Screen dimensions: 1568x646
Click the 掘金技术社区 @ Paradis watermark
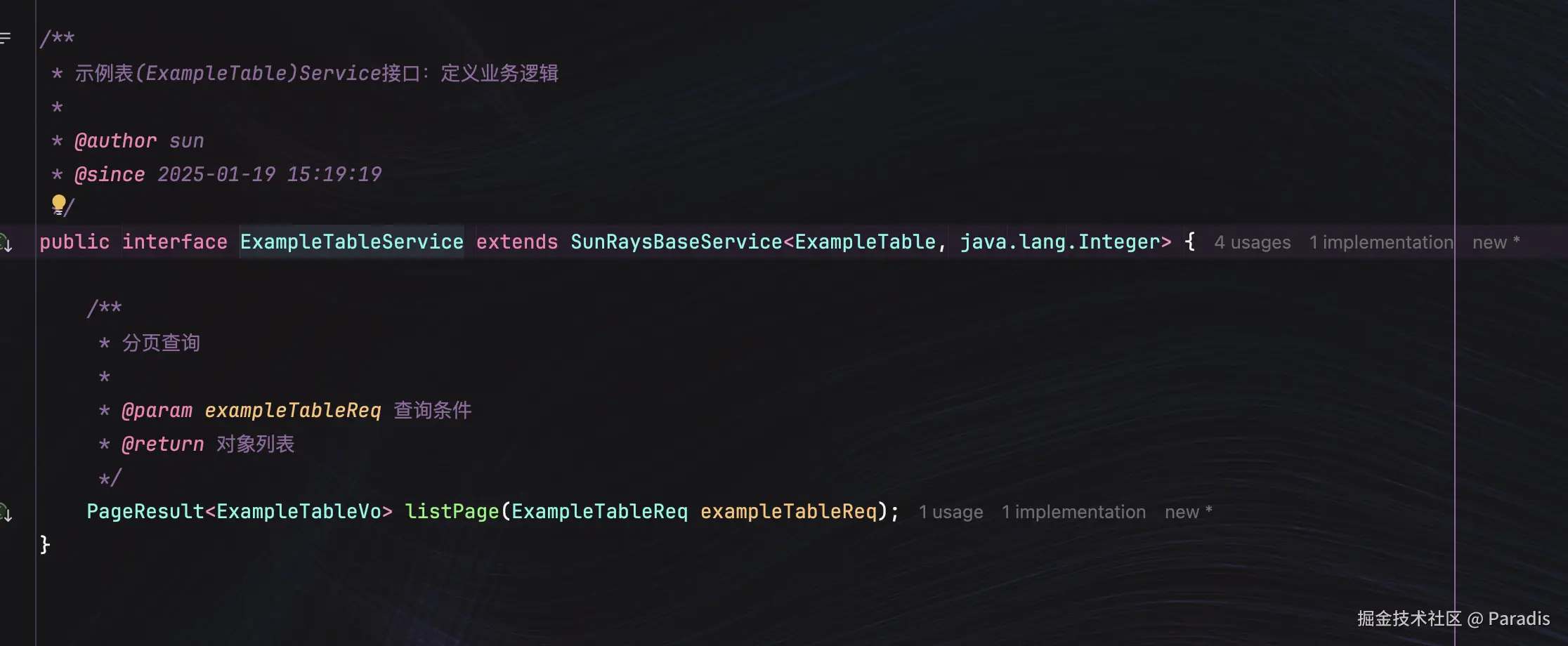pos(1453,619)
